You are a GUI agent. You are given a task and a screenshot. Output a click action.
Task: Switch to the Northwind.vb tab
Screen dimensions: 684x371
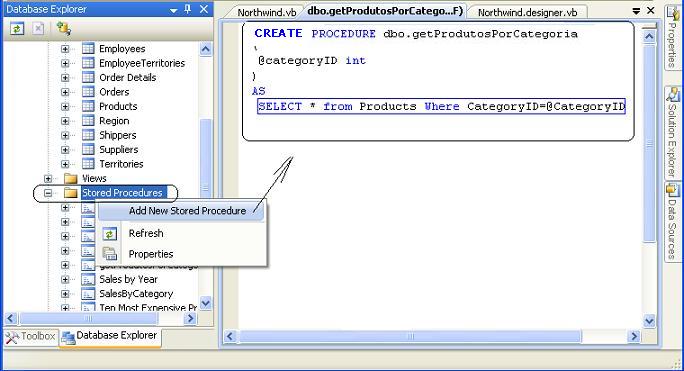[x=267, y=12]
